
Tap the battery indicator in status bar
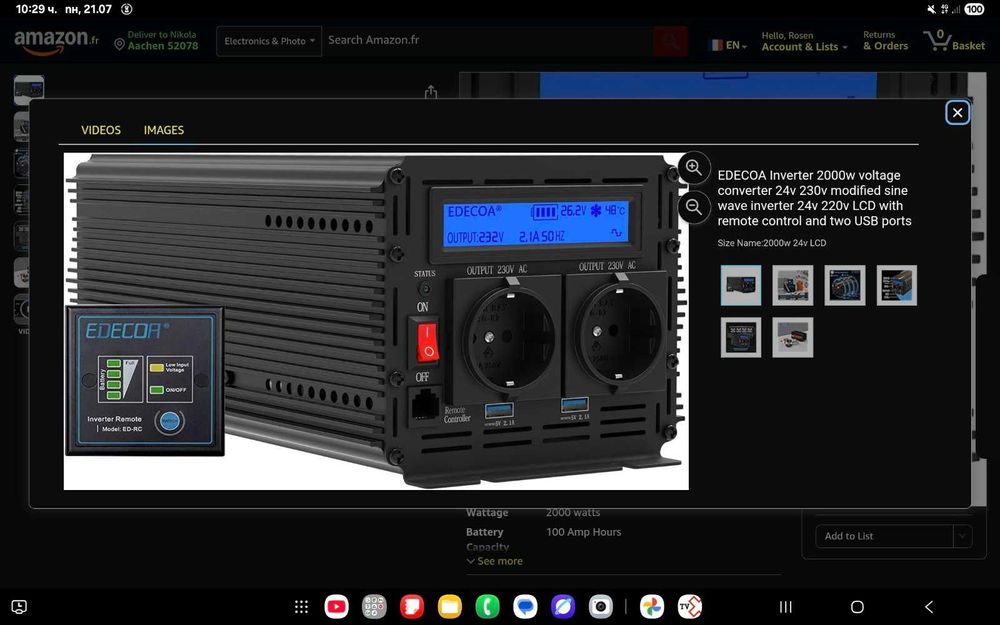[x=974, y=9]
